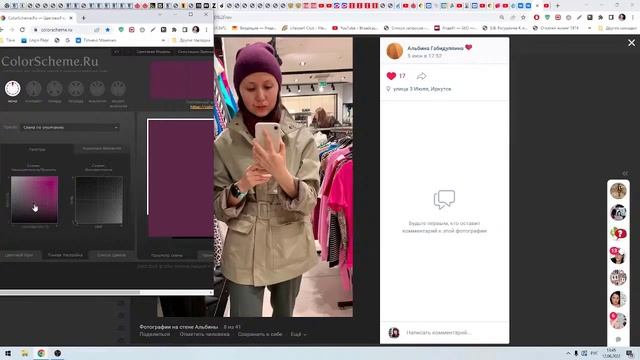Image resolution: width=640 pixels, height=360 pixels.
Task: Click the large purple color preview swatch
Action: [181, 178]
